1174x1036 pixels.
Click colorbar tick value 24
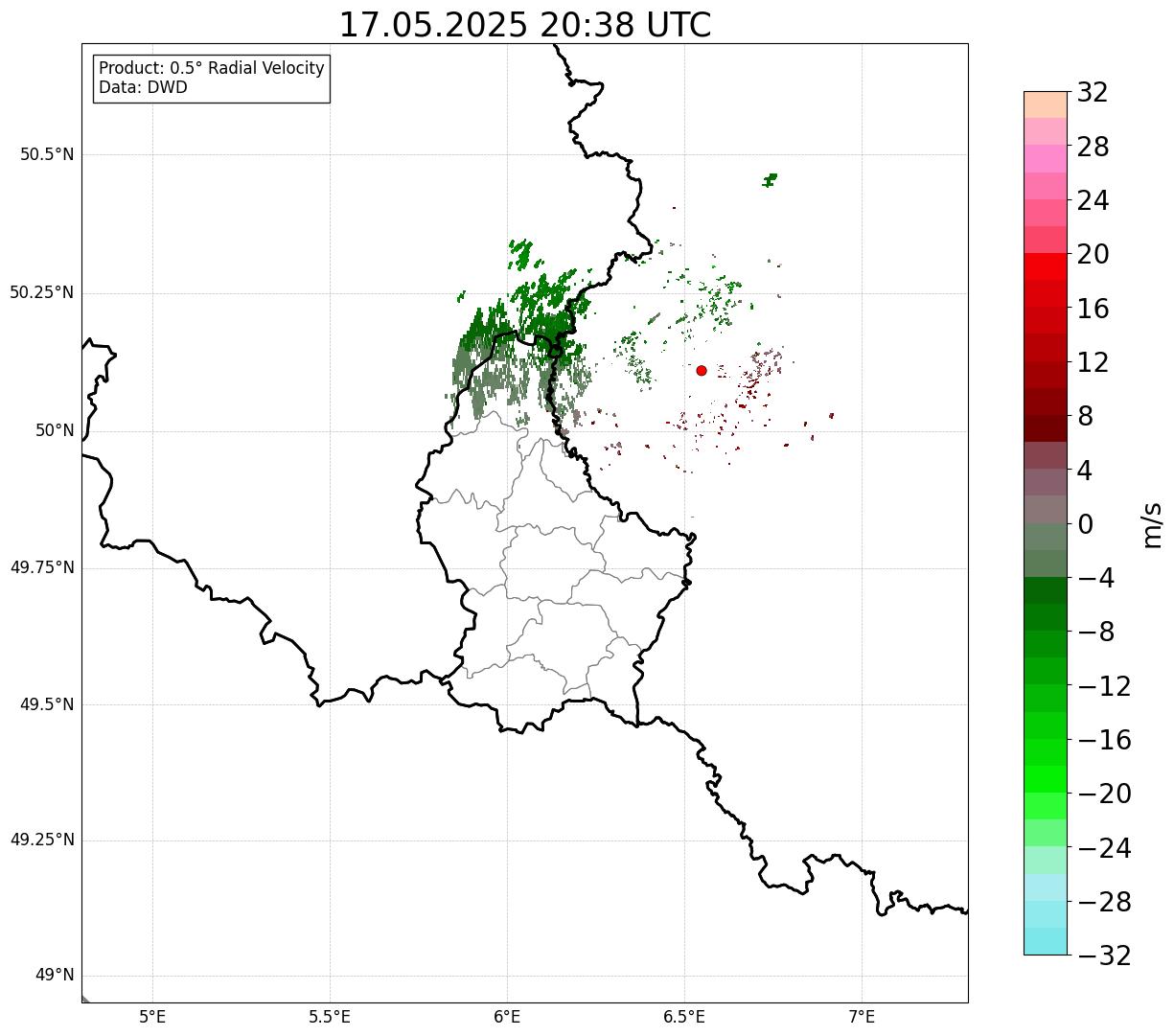1093,200
